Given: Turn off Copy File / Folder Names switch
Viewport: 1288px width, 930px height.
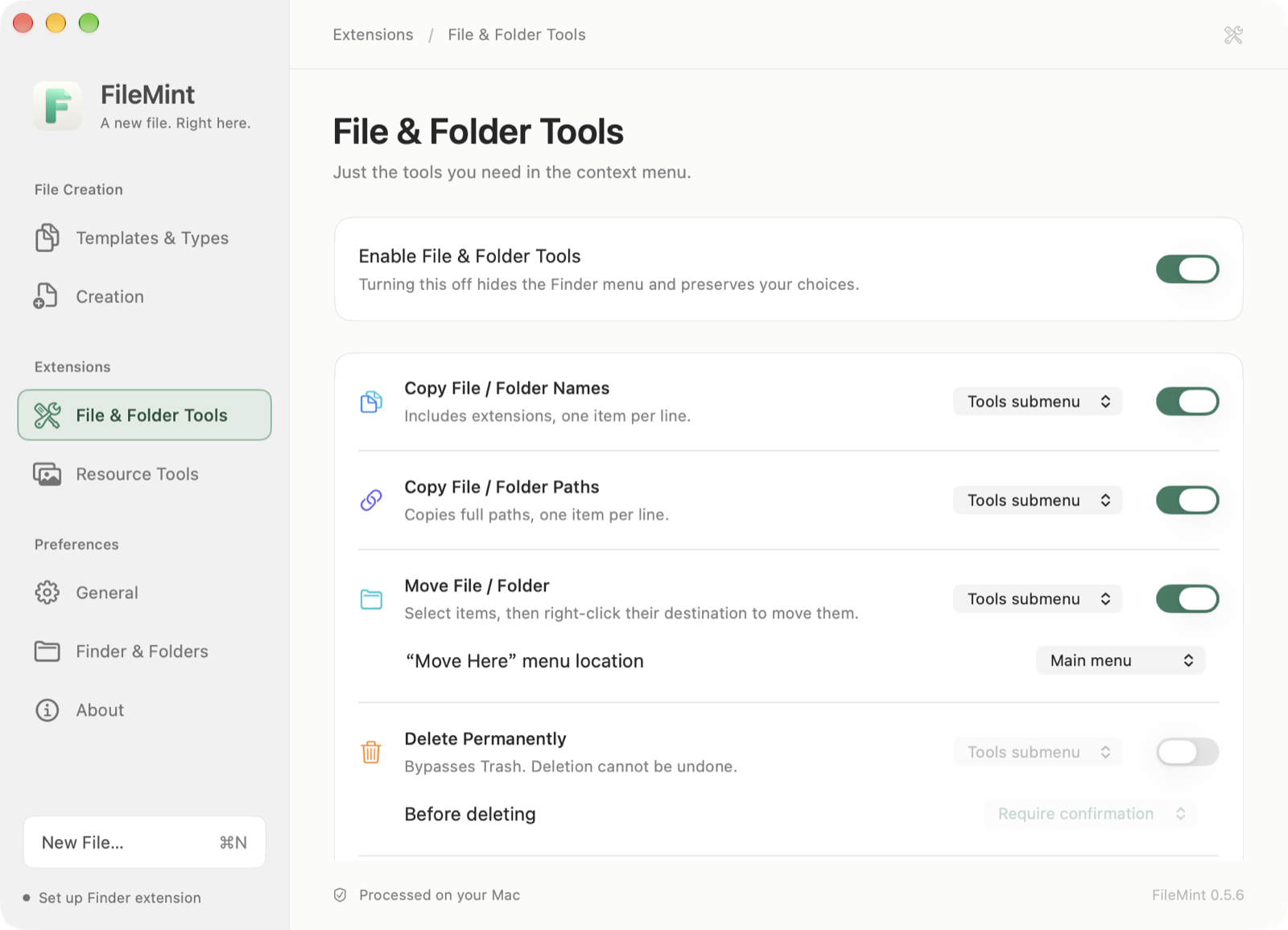Looking at the screenshot, I should coord(1187,401).
